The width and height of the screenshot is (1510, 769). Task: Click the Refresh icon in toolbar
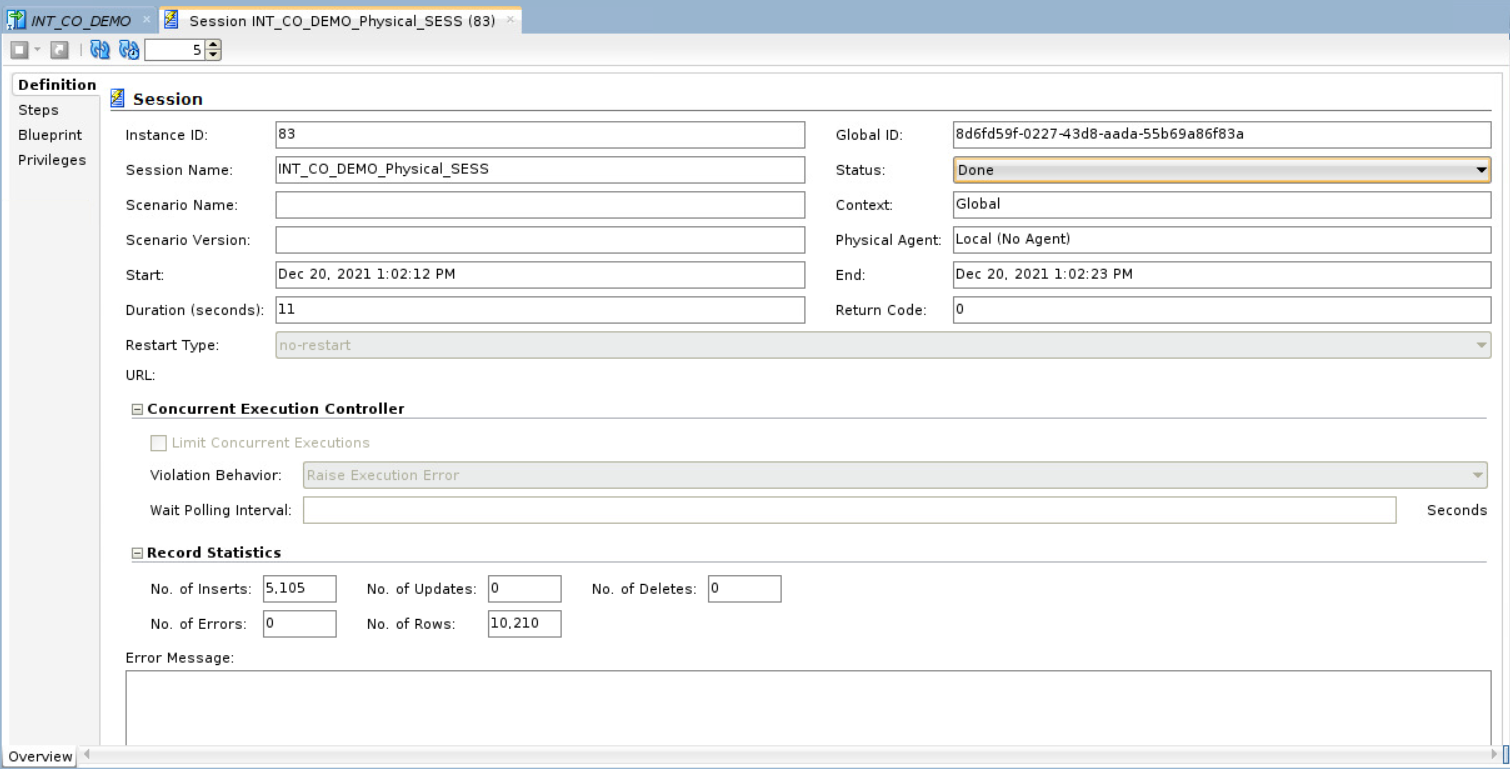pos(99,50)
